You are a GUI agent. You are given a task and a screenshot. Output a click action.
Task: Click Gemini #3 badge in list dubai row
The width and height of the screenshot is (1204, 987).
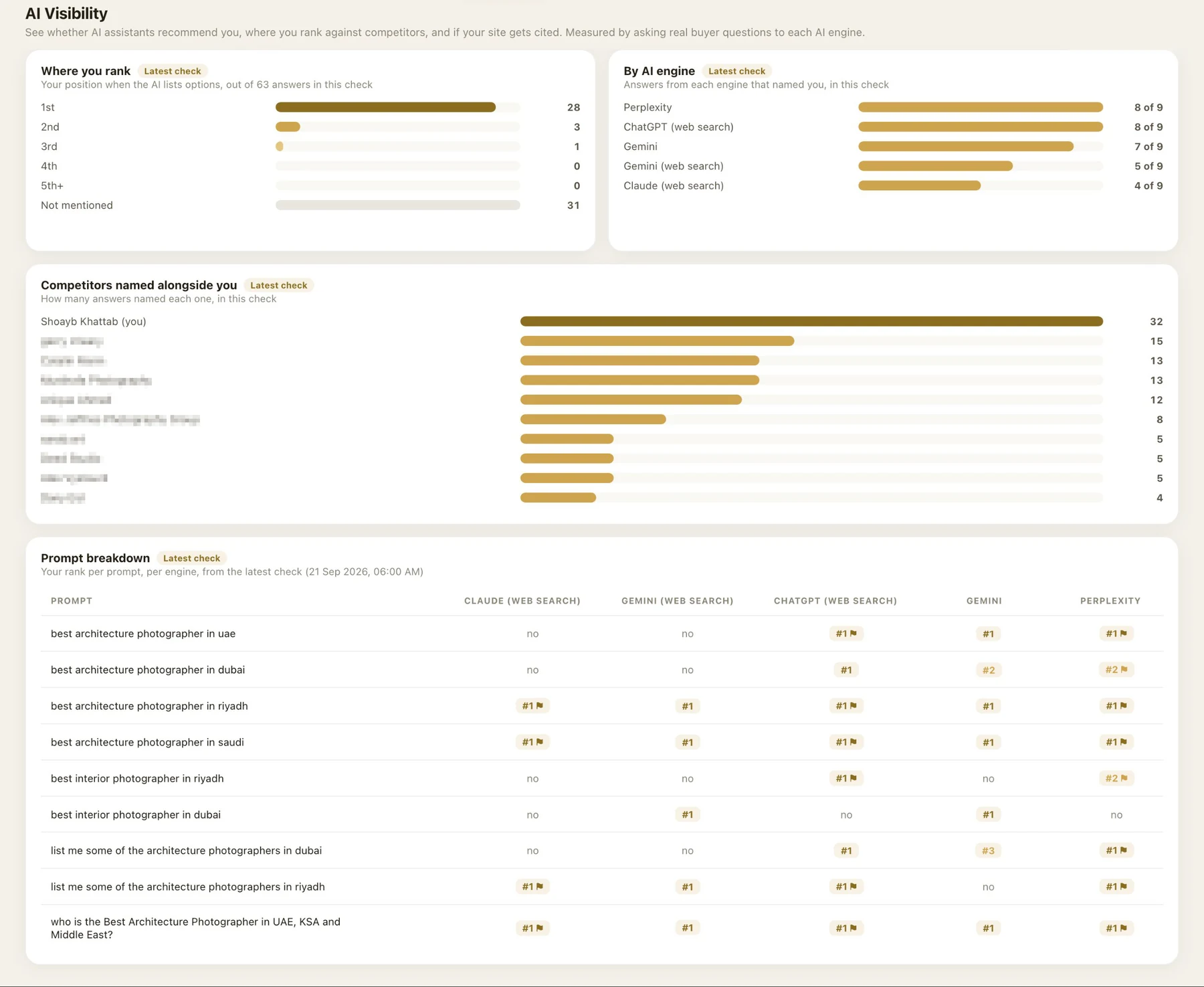tap(988, 850)
